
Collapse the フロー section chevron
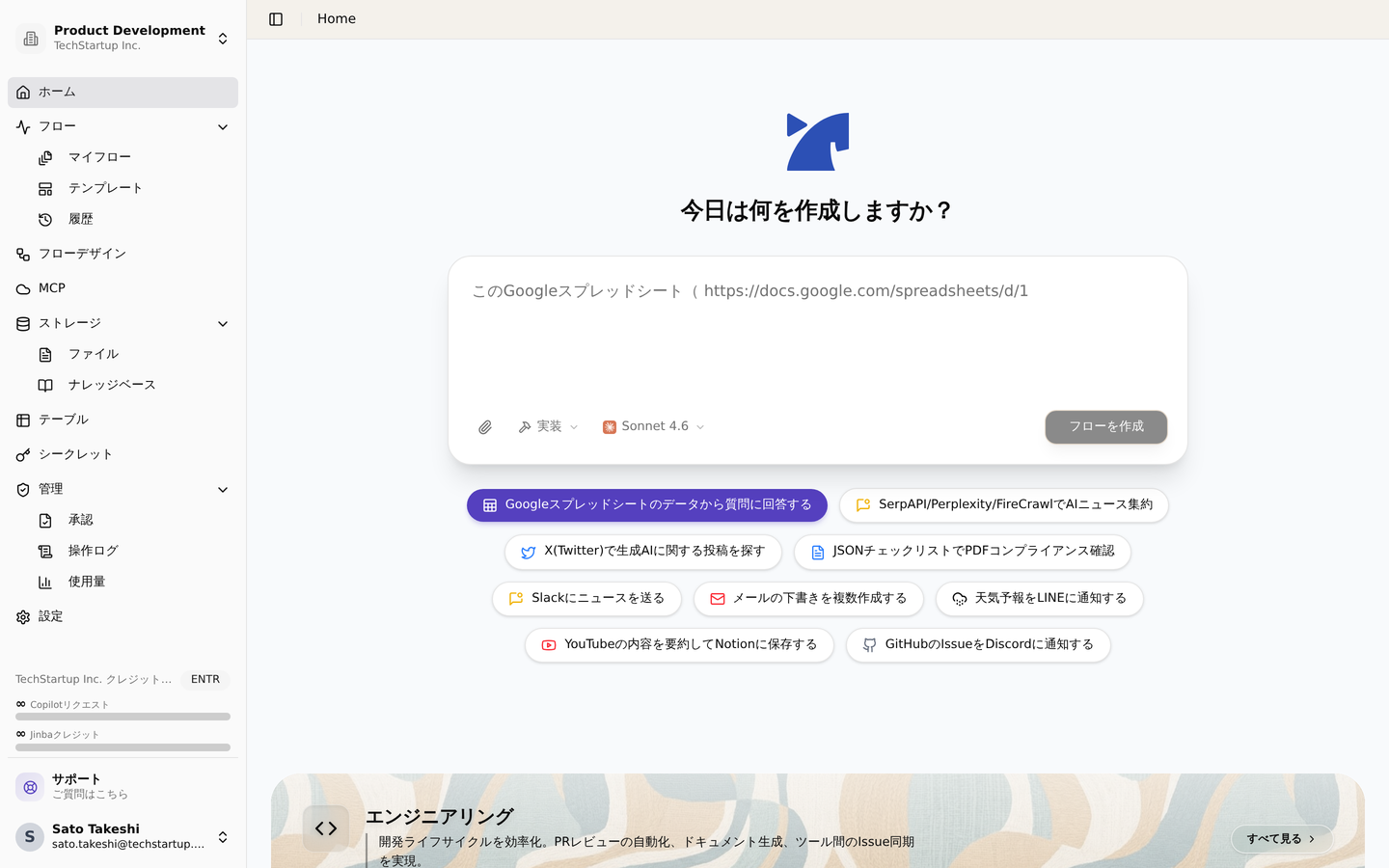(223, 127)
